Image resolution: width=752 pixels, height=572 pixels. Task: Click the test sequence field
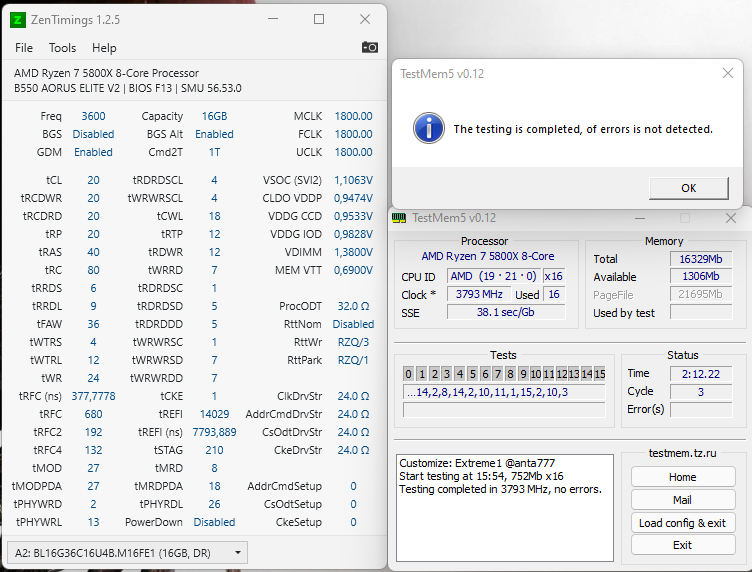(x=504, y=392)
